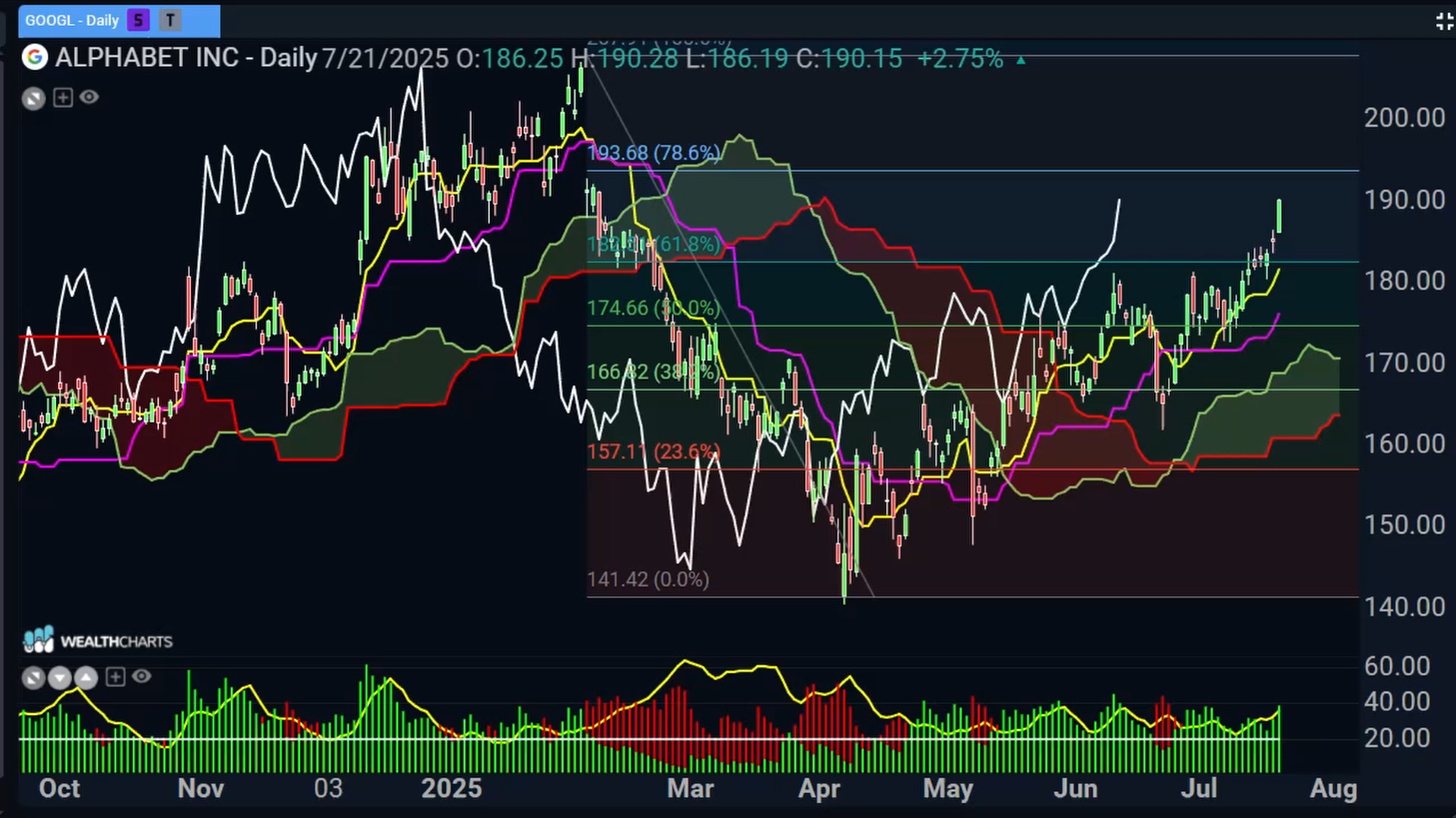
Task: Click the 40.00 indicator axis label
Action: (1395, 701)
